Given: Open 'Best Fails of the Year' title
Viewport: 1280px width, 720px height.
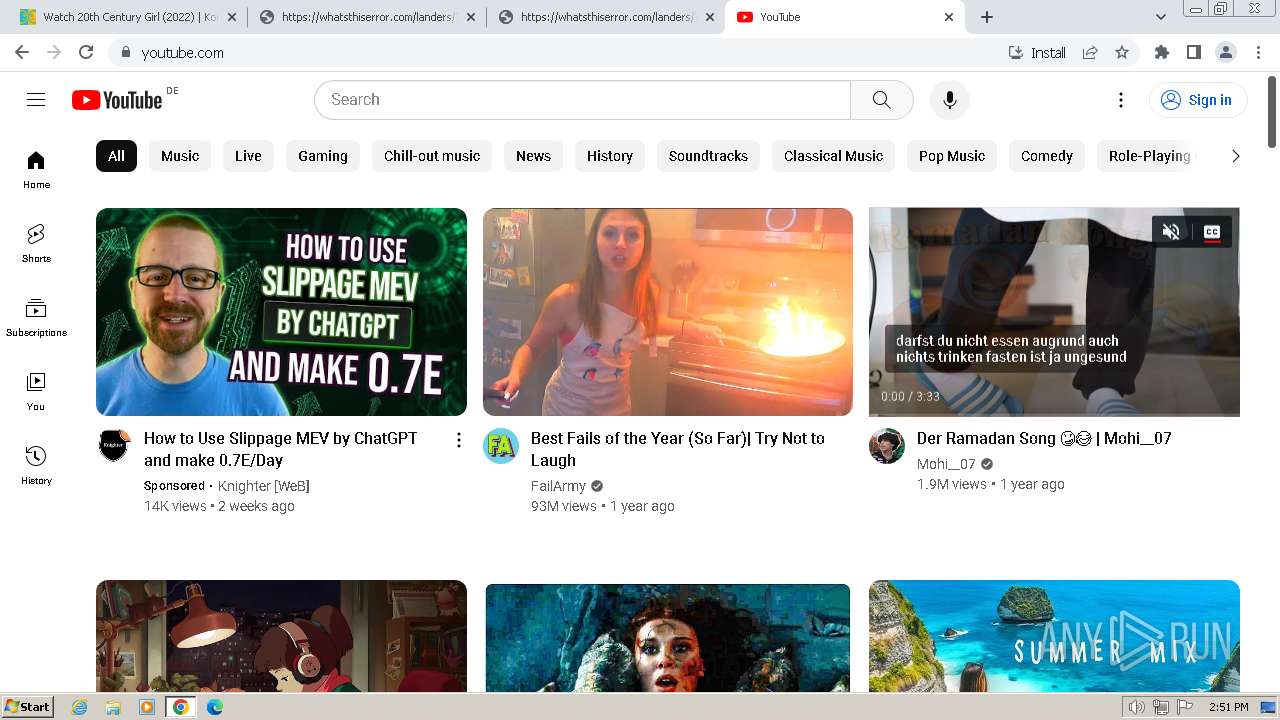Looking at the screenshot, I should pos(678,449).
